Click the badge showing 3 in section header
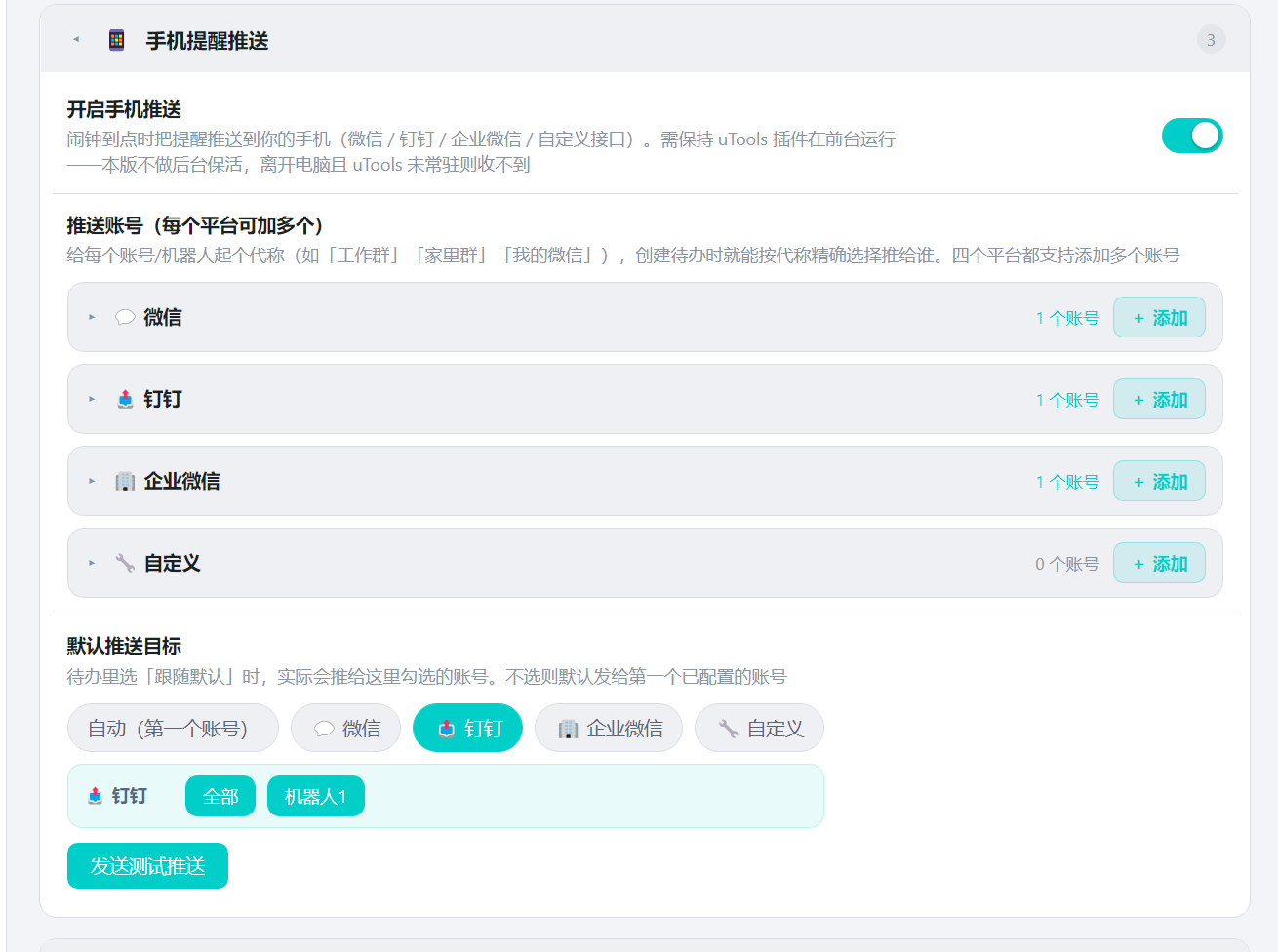This screenshot has width=1278, height=952. 1211,40
